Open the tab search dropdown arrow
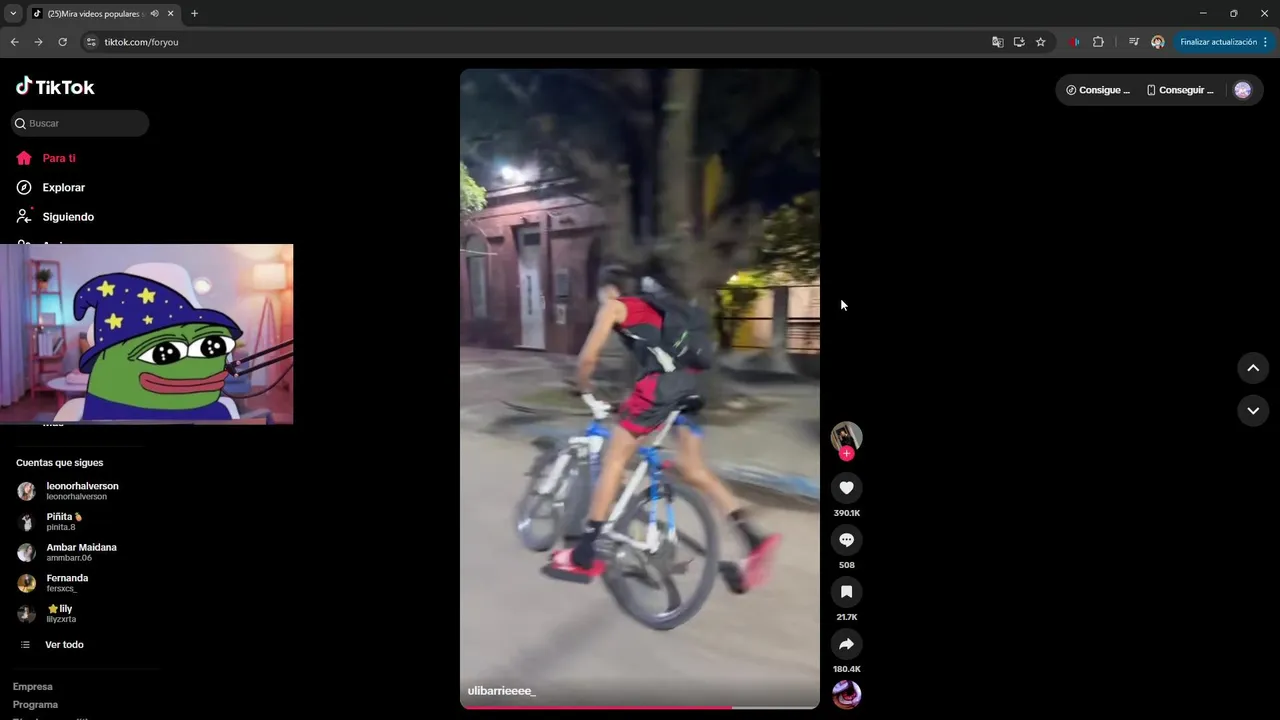1280x720 pixels. pos(13,13)
